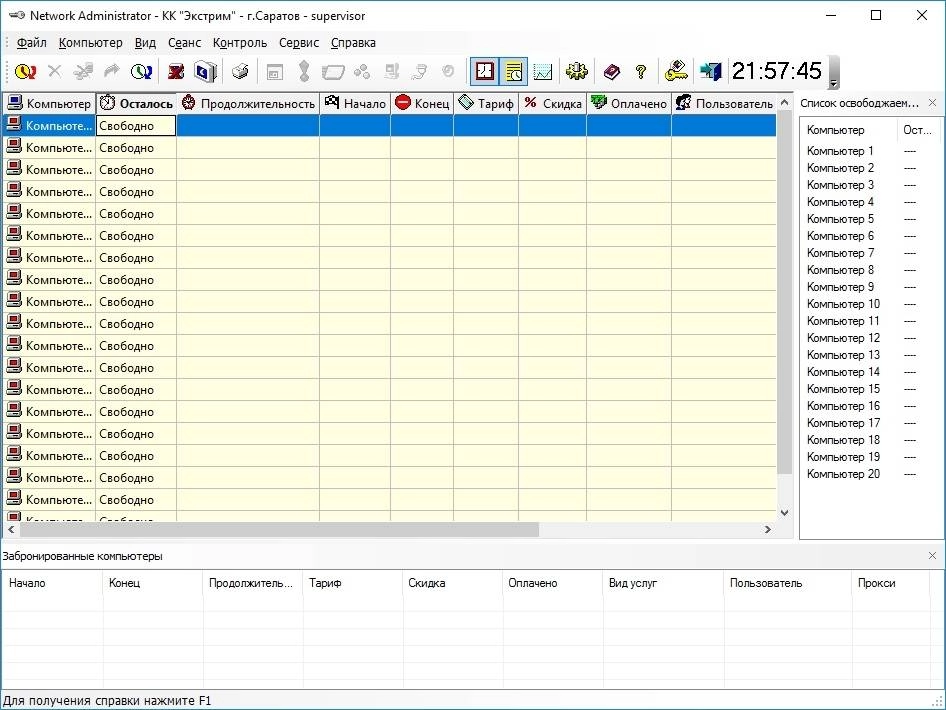Sort by the Осталось column header

coord(136,103)
